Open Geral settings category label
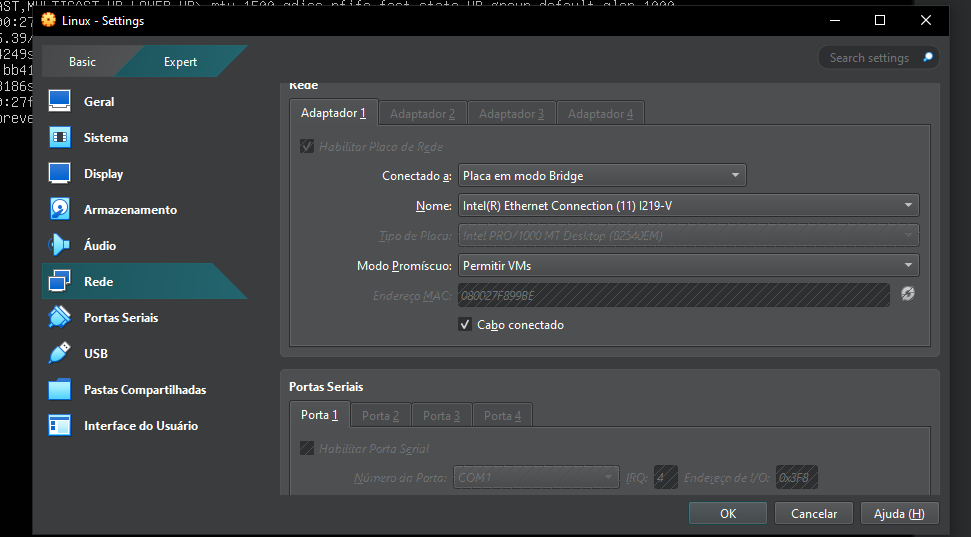Image resolution: width=971 pixels, height=537 pixels. click(x=99, y=102)
